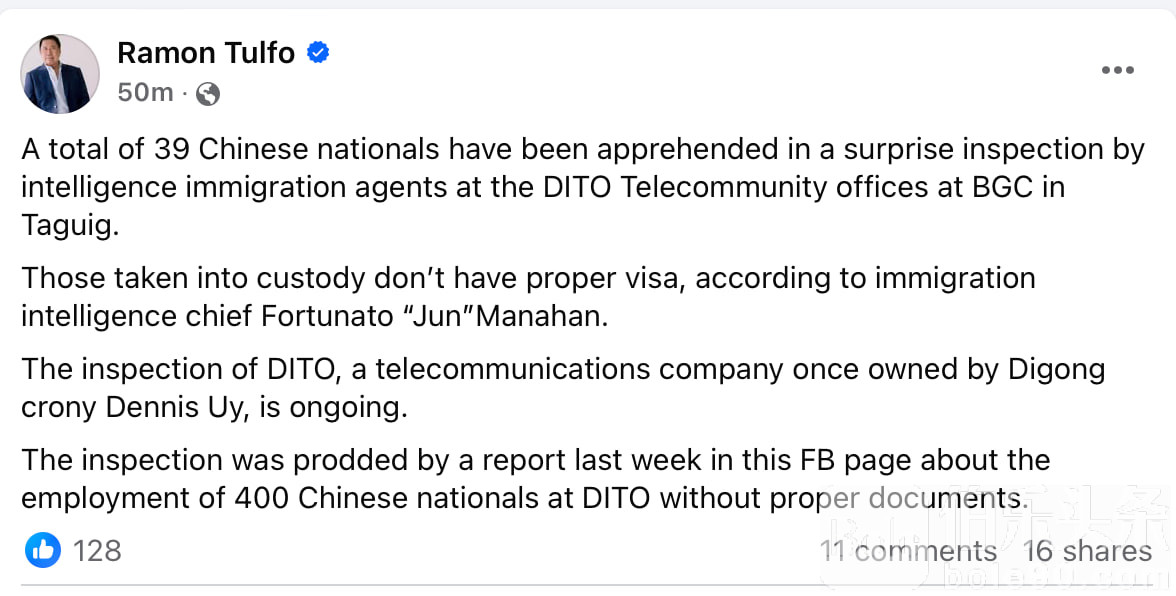Open the three-dot post options menu

1117,70
